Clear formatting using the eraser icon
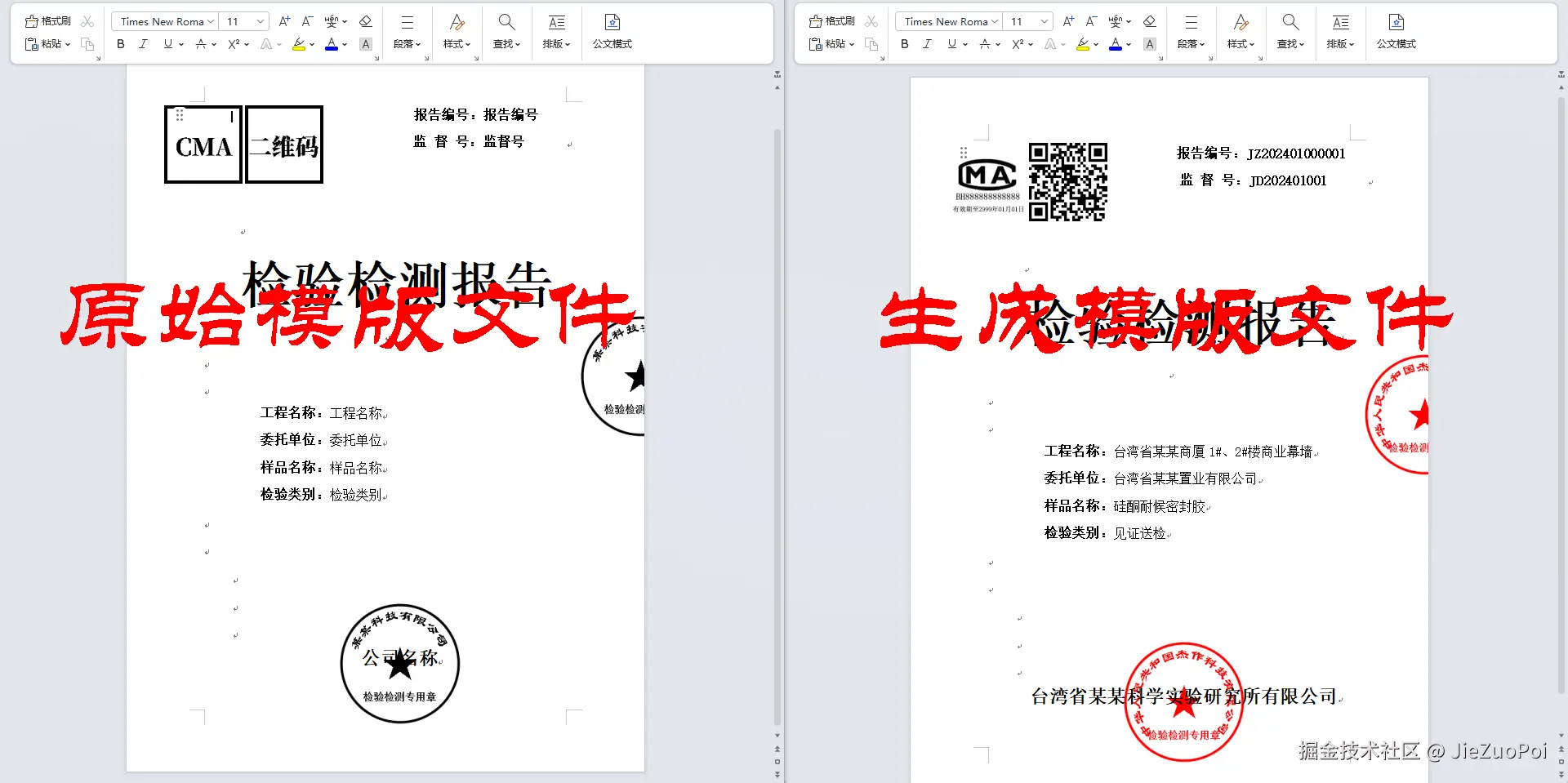Viewport: 1568px width, 783px height. point(365,20)
